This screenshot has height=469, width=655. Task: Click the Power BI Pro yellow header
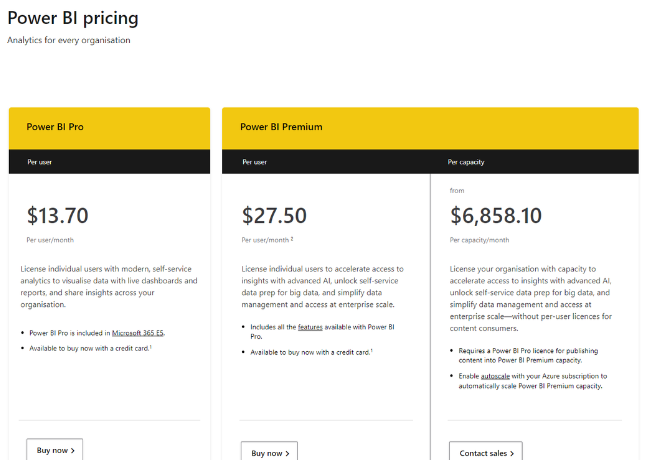58,127
